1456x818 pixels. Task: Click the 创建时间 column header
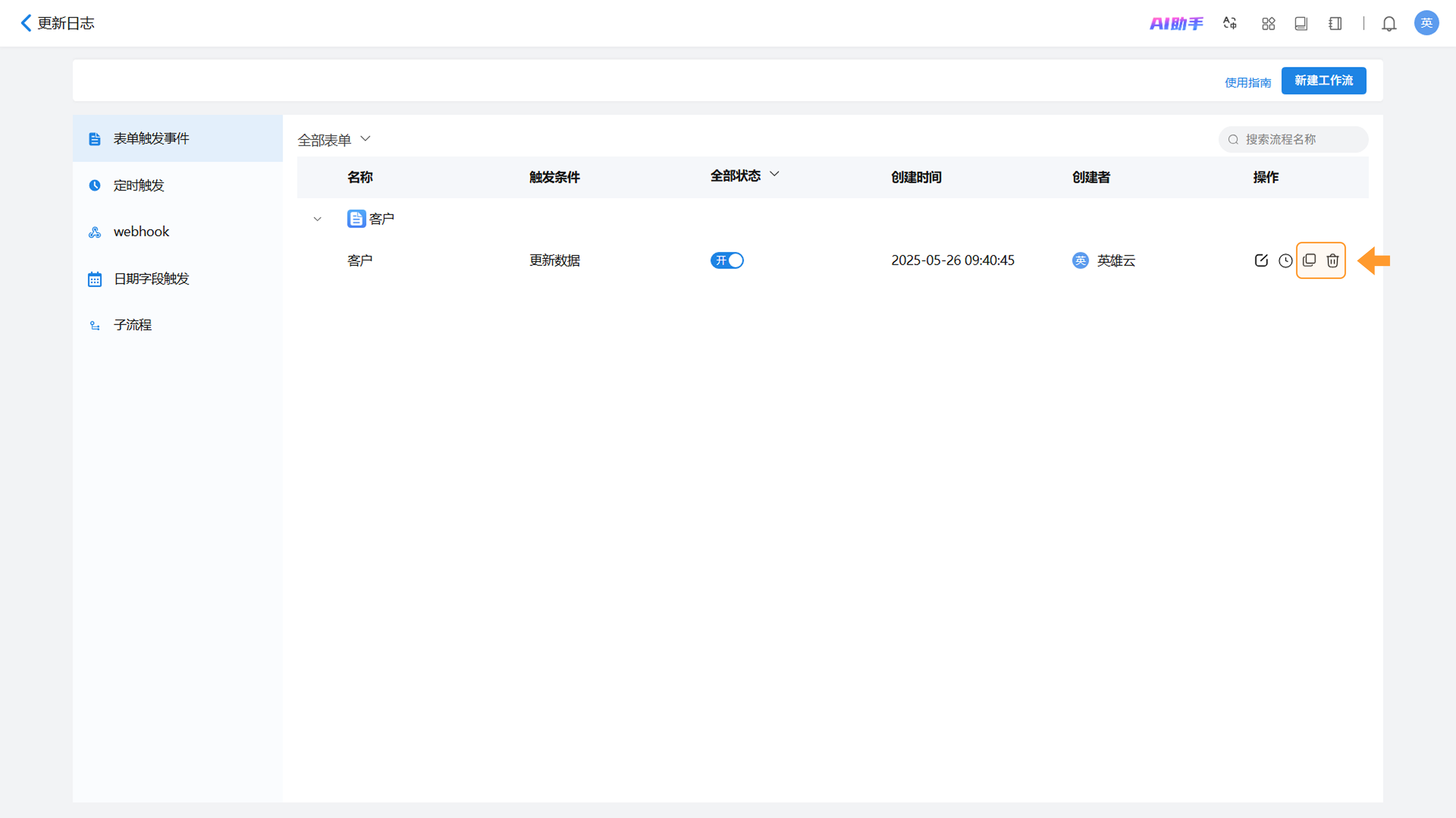[x=916, y=177]
